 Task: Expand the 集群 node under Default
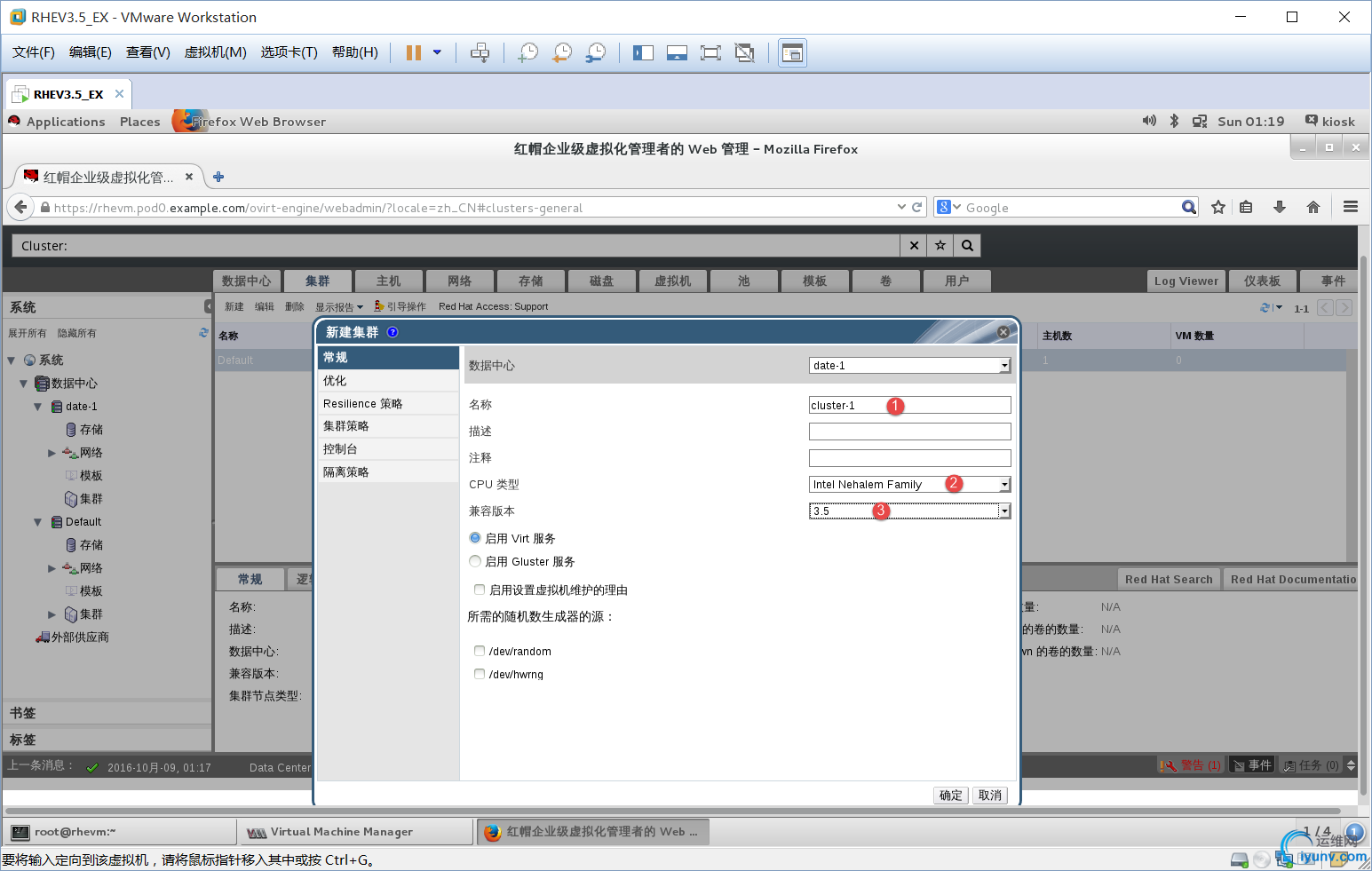pos(52,614)
